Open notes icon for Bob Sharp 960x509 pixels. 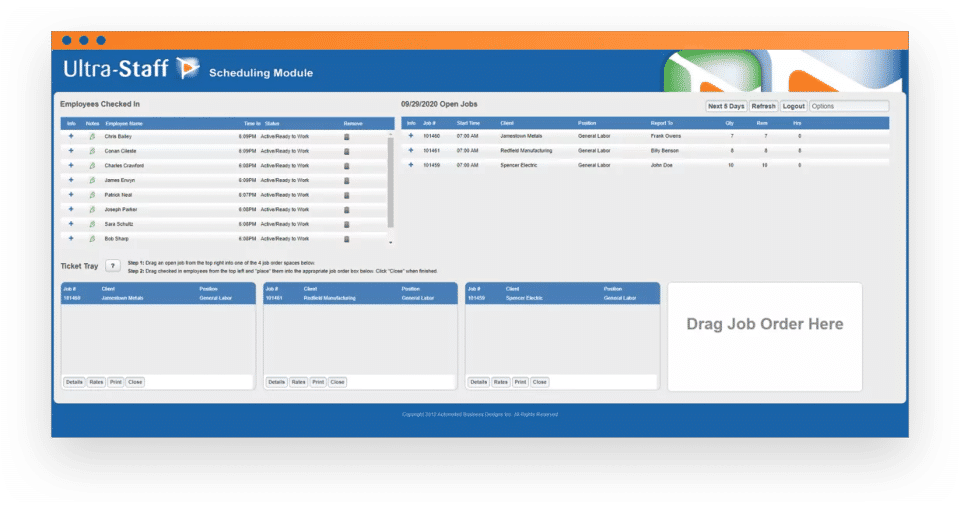click(x=92, y=239)
